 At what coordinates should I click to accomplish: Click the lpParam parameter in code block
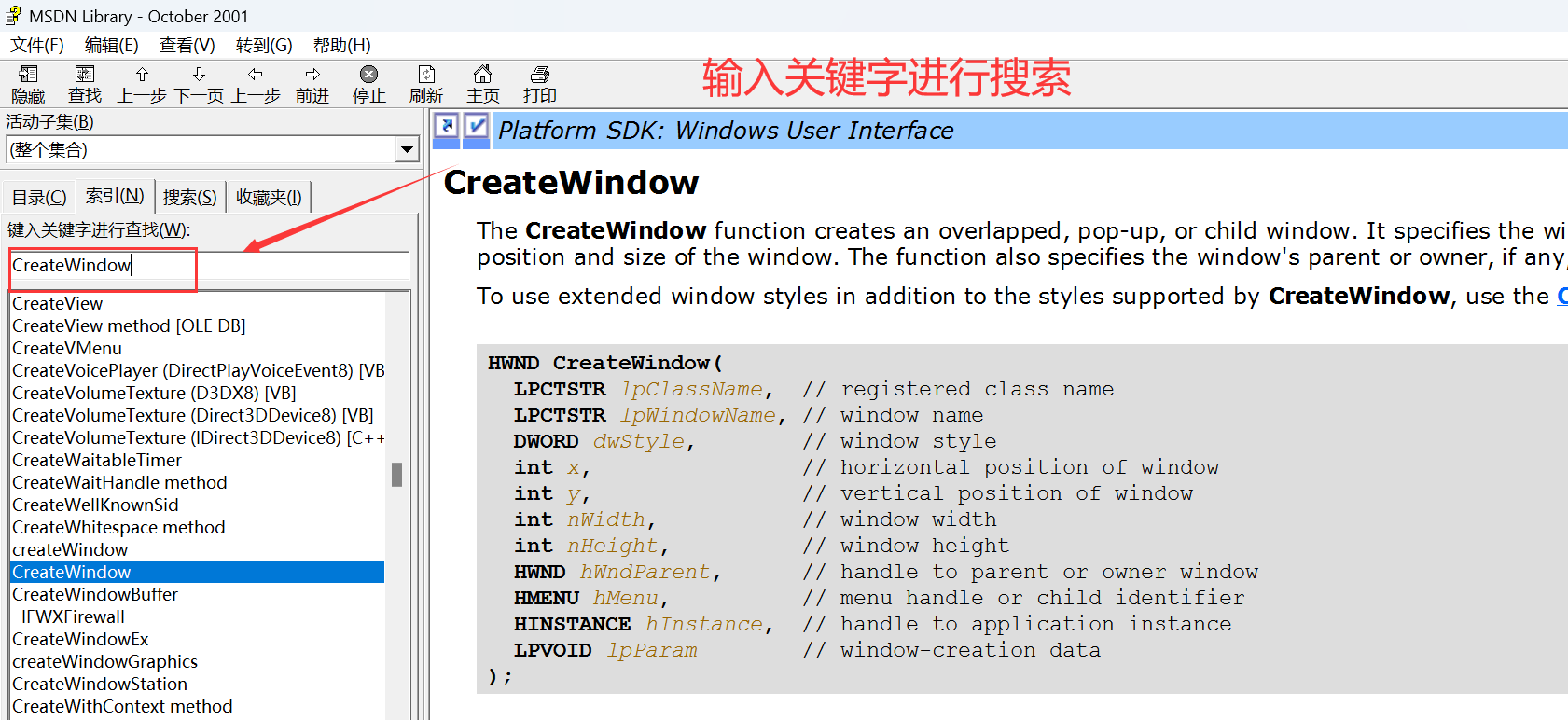[652, 650]
